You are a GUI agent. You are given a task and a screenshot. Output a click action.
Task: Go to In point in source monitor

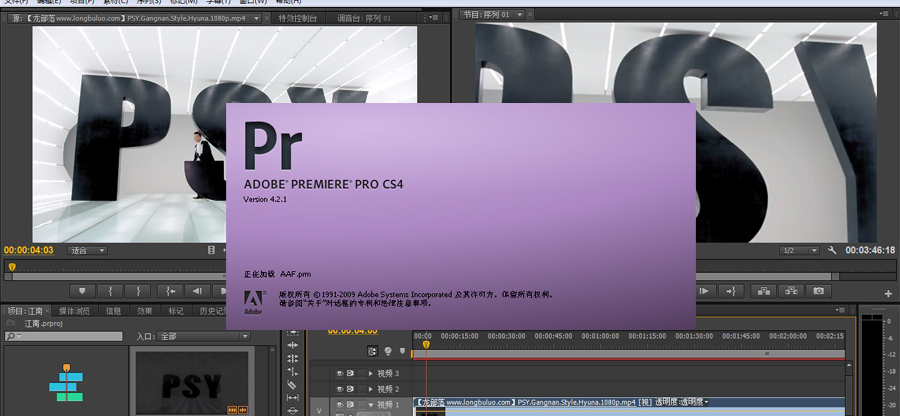coord(170,291)
